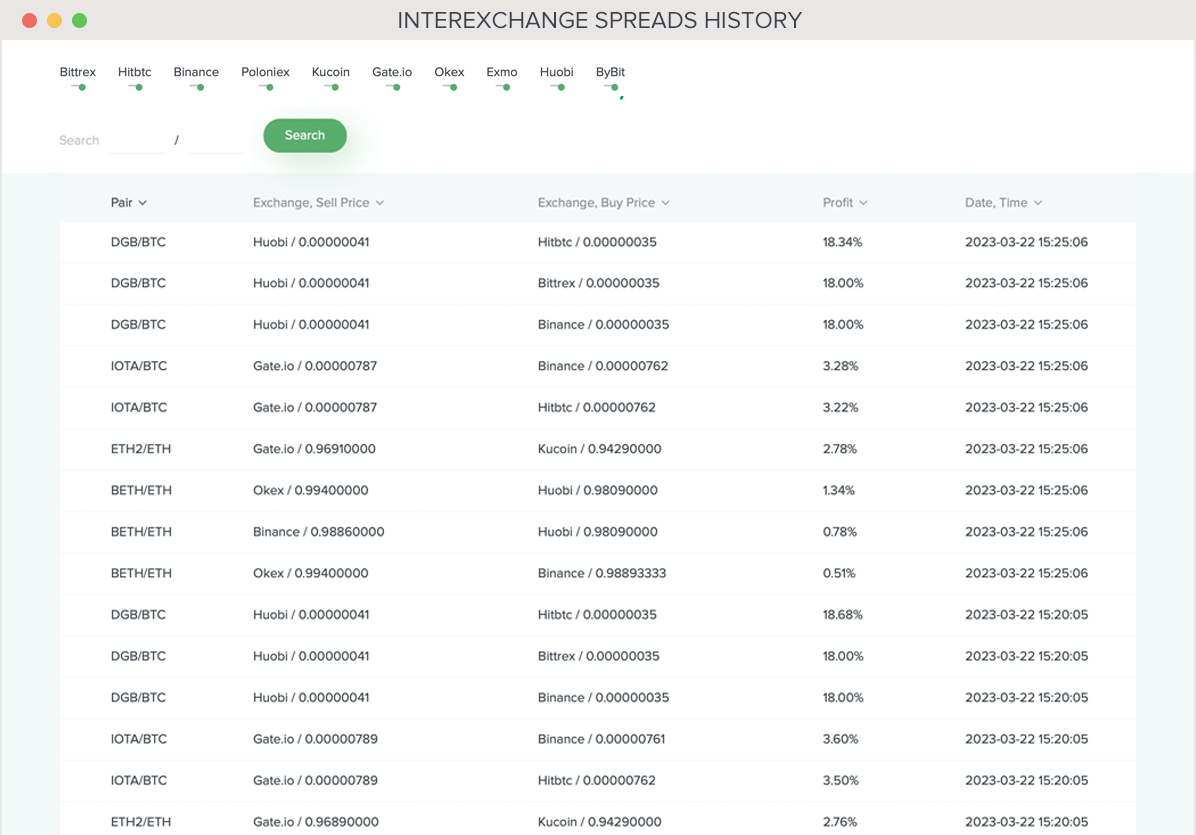1196x835 pixels.
Task: Click the Bittrex exchange label
Action: (78, 71)
